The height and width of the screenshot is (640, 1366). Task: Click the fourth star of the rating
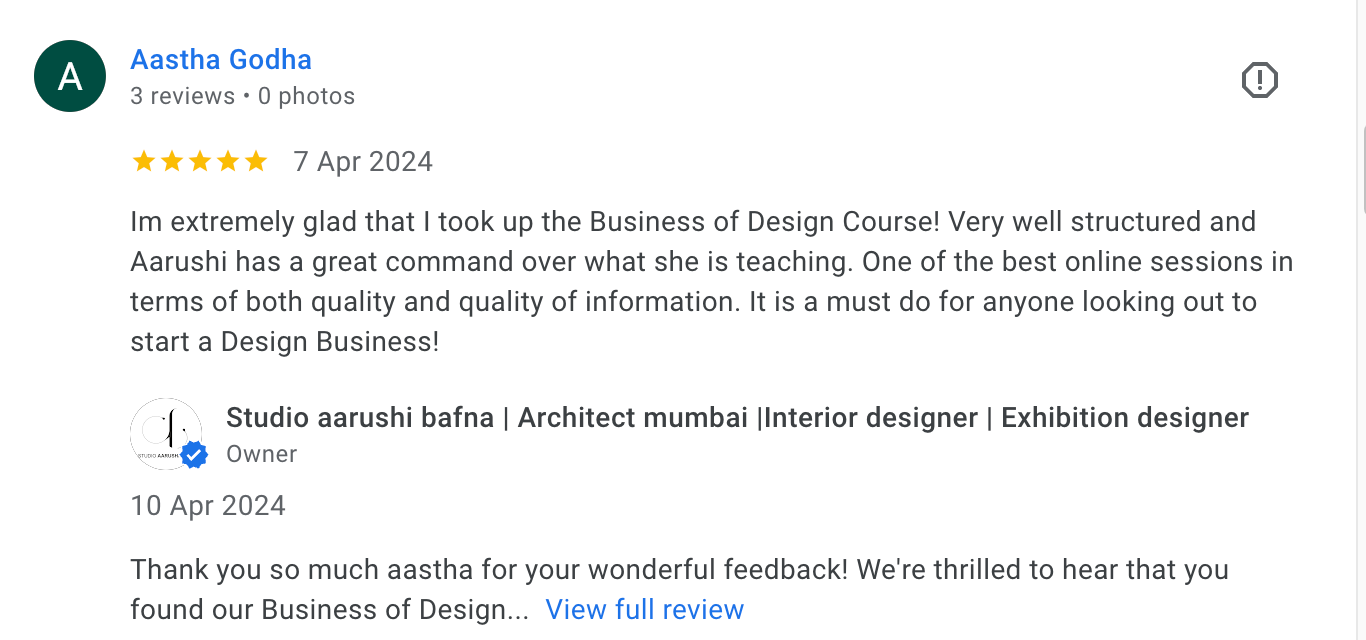click(x=228, y=162)
